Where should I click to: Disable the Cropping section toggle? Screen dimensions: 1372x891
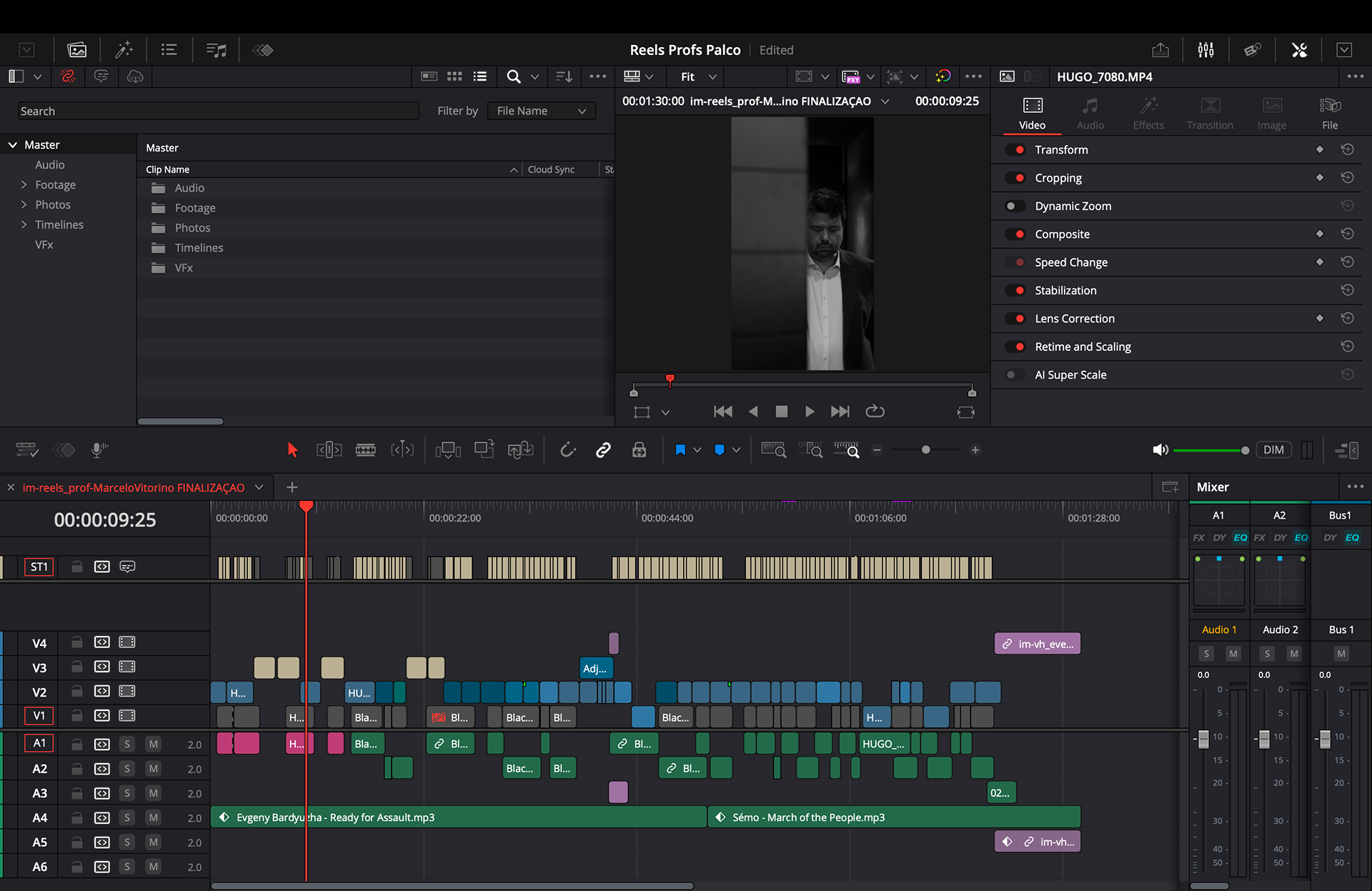(x=1015, y=178)
